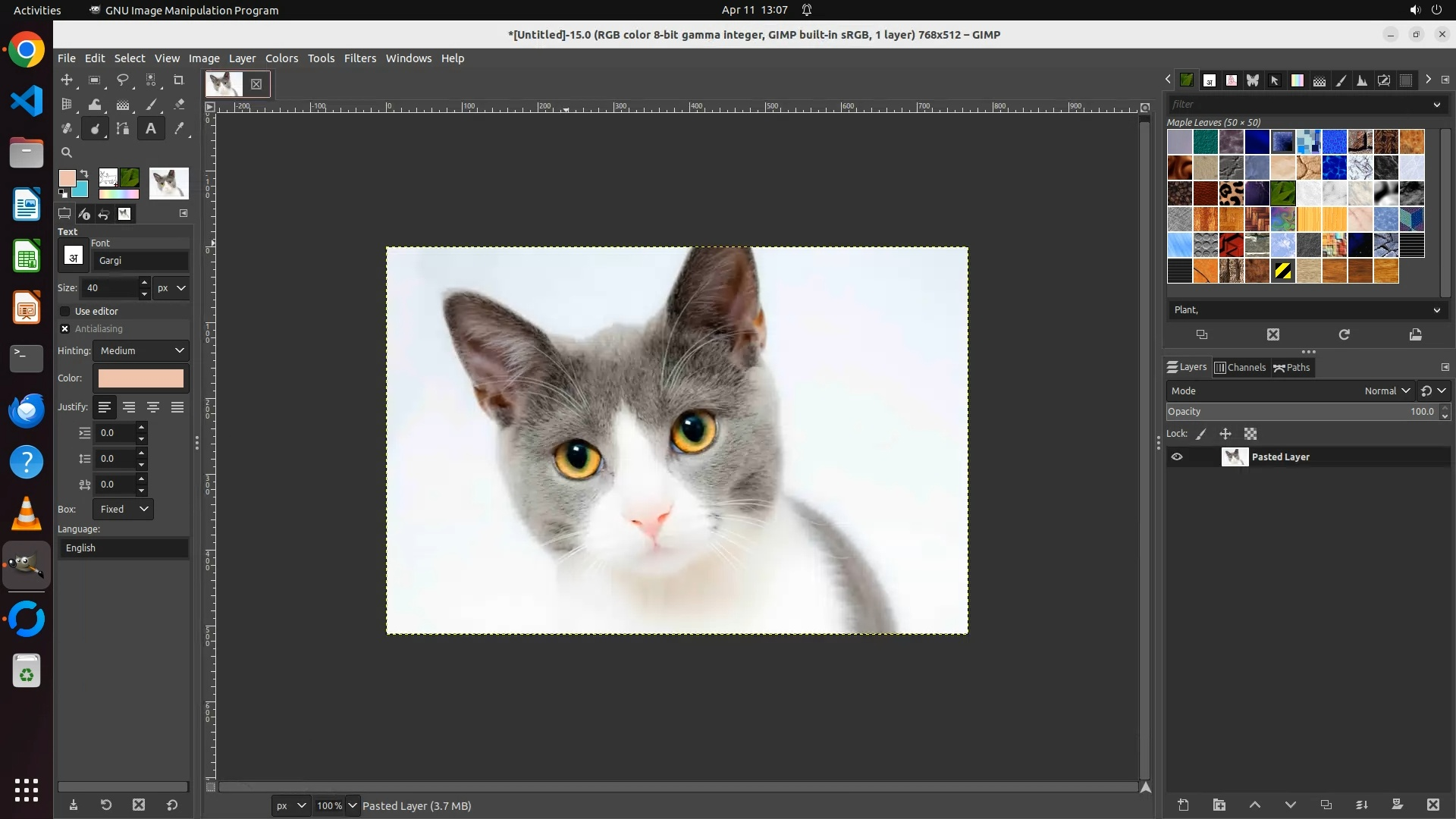This screenshot has height=819, width=1456.
Task: Enable the Use editor checkbox
Action: pyautogui.click(x=65, y=311)
